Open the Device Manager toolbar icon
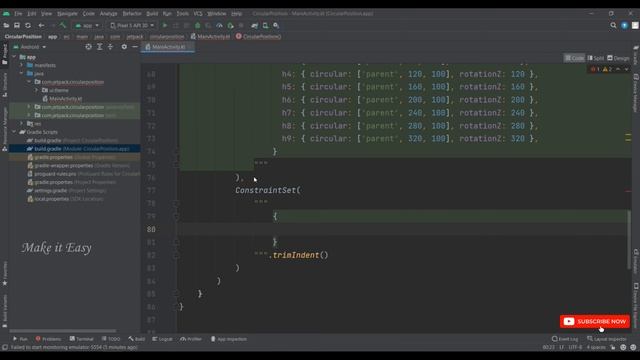The image size is (640, 360). coord(265,25)
